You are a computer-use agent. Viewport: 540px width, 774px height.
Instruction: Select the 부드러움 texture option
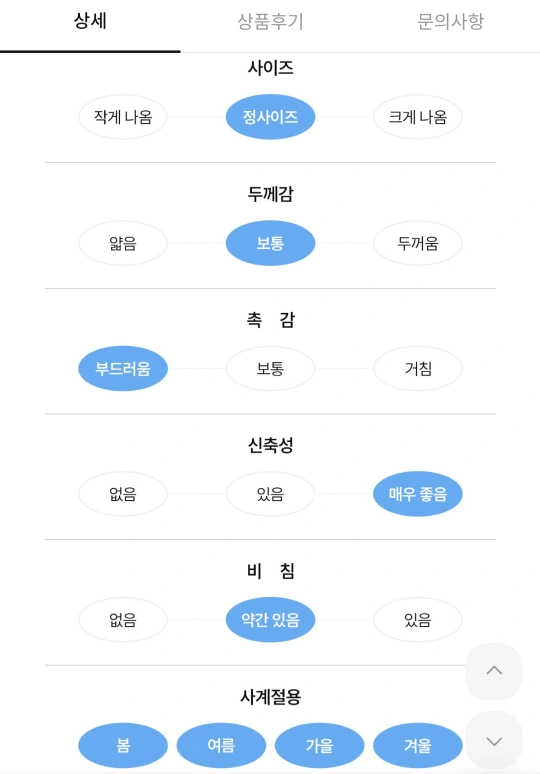tap(123, 368)
